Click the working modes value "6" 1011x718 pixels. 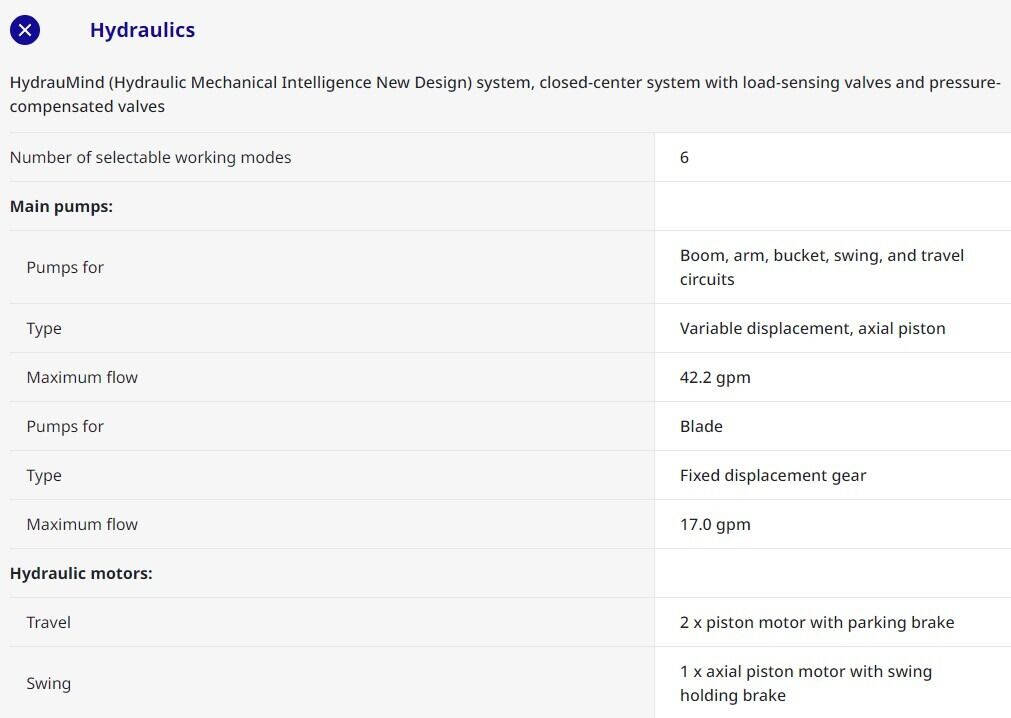point(684,157)
